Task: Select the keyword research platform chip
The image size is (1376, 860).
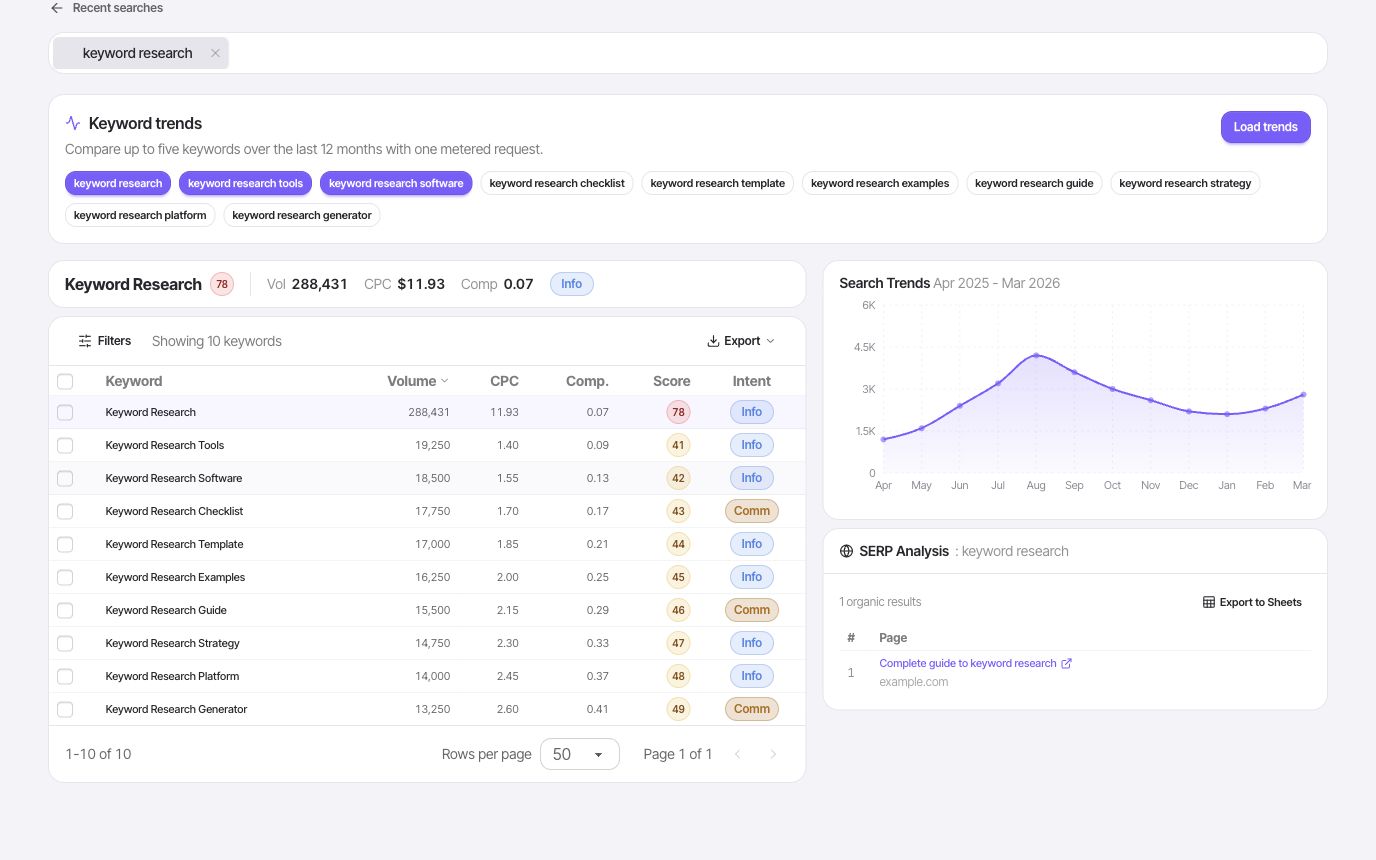Action: point(140,215)
